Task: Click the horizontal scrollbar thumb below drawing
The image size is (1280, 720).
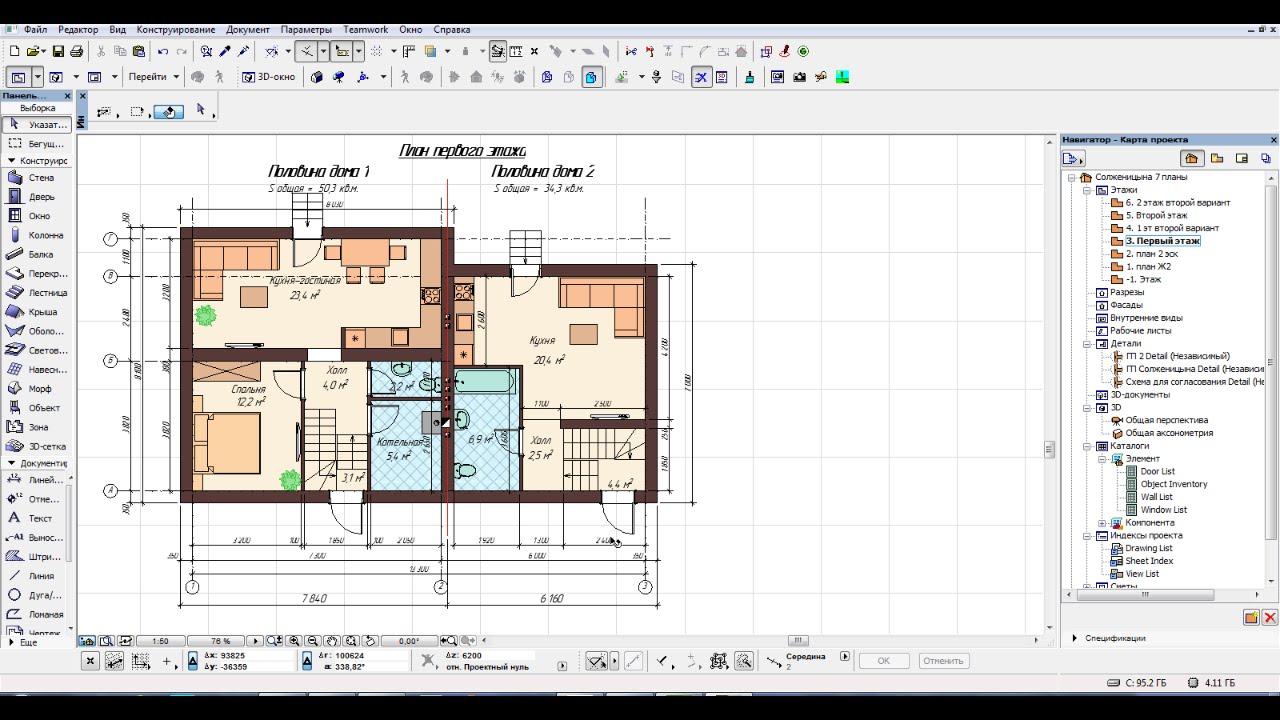Action: point(797,641)
